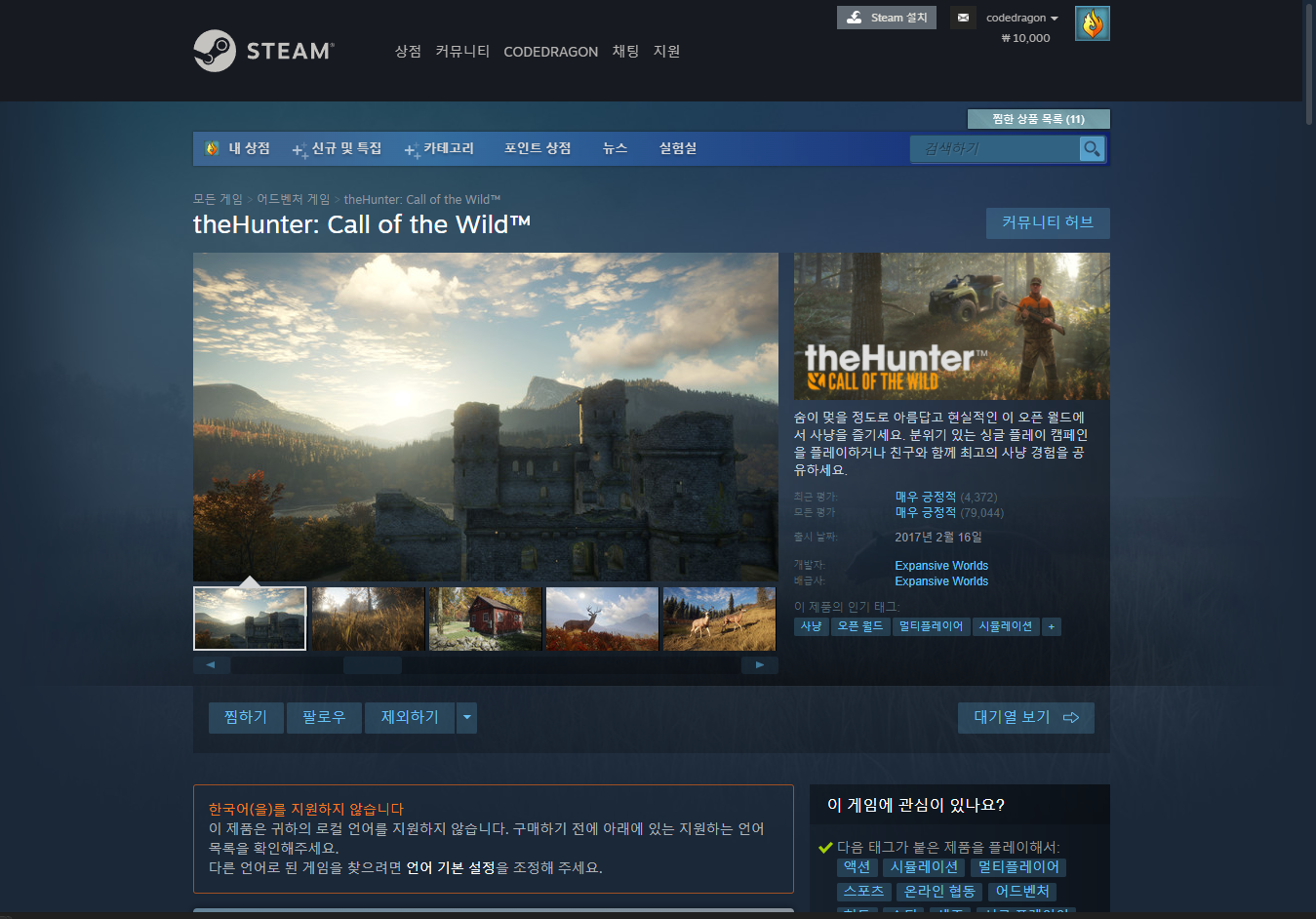Click the ₩10,000 wallet balance
Screen dimensions: 1316x919
[x=1025, y=38]
